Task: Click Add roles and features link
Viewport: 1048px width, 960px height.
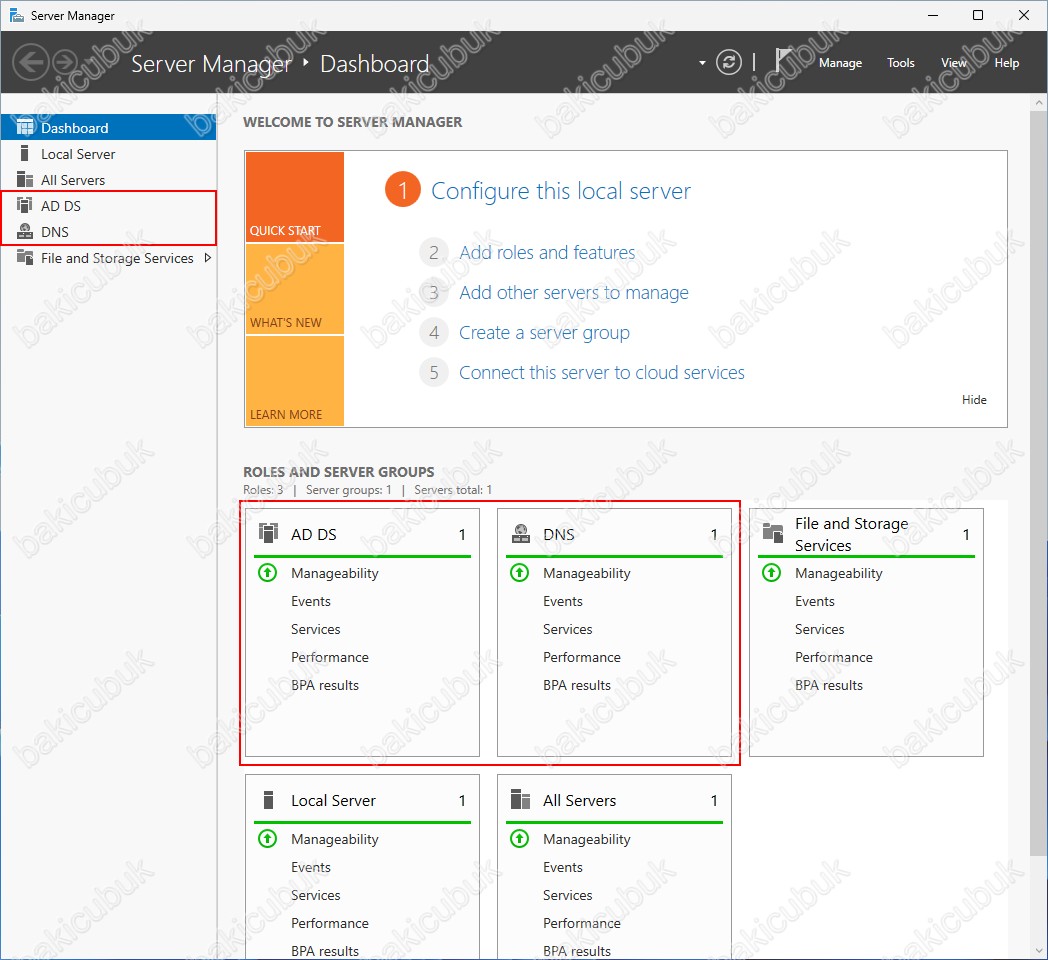Action: point(547,252)
